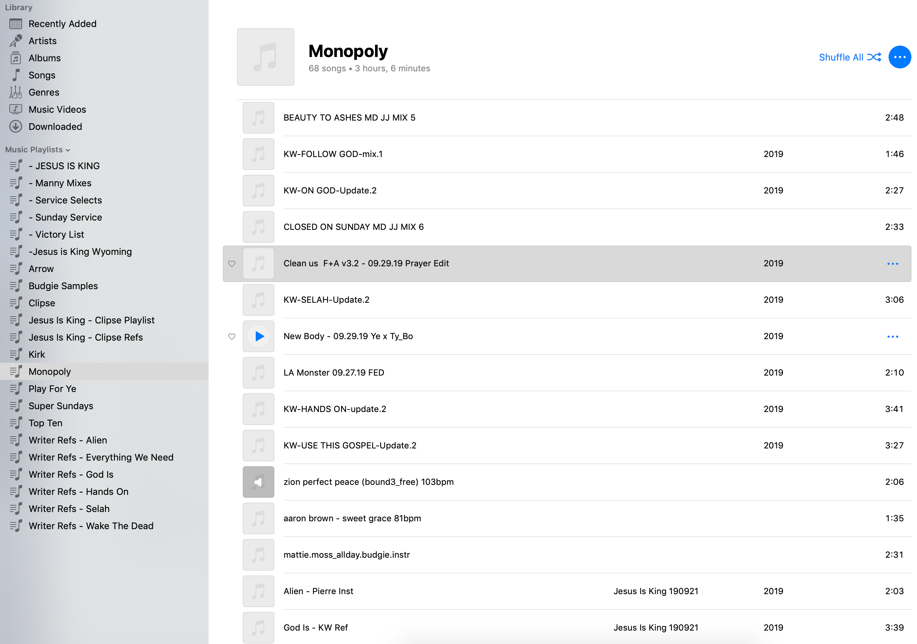Toggle the heart on New Body track
Image resolution: width=917 pixels, height=644 pixels.
point(232,337)
